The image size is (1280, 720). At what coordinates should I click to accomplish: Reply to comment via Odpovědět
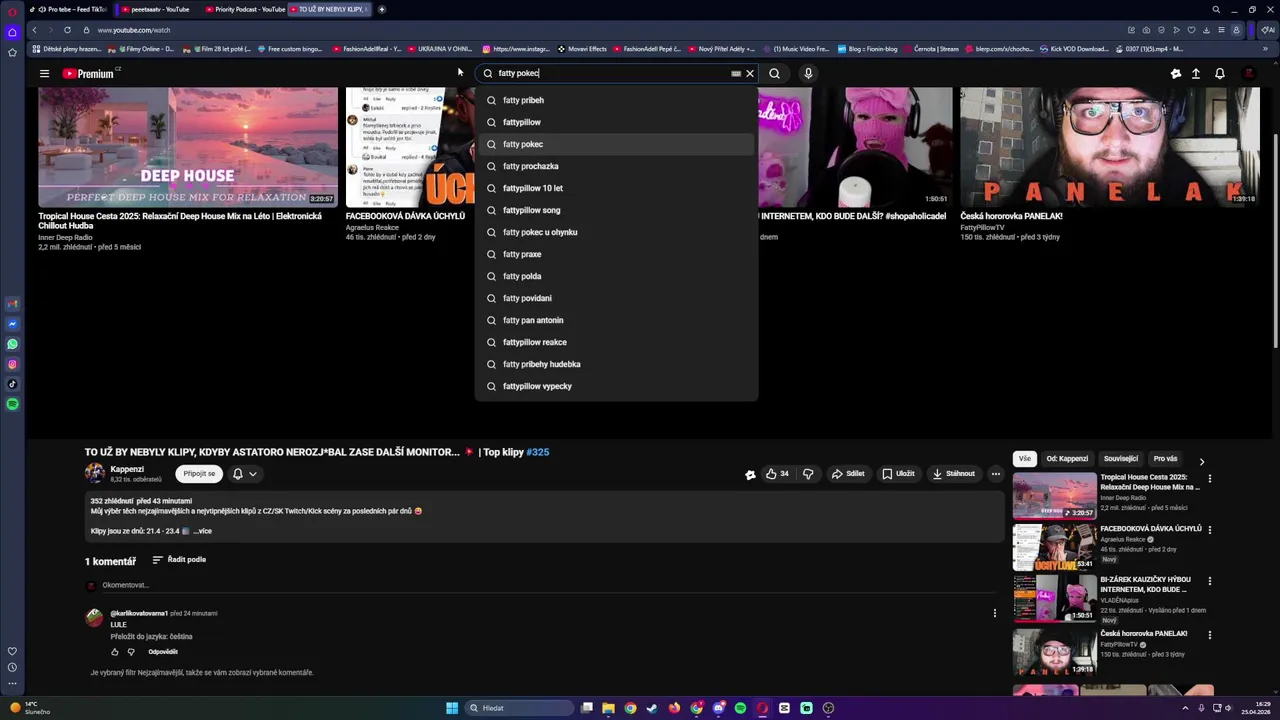163,652
